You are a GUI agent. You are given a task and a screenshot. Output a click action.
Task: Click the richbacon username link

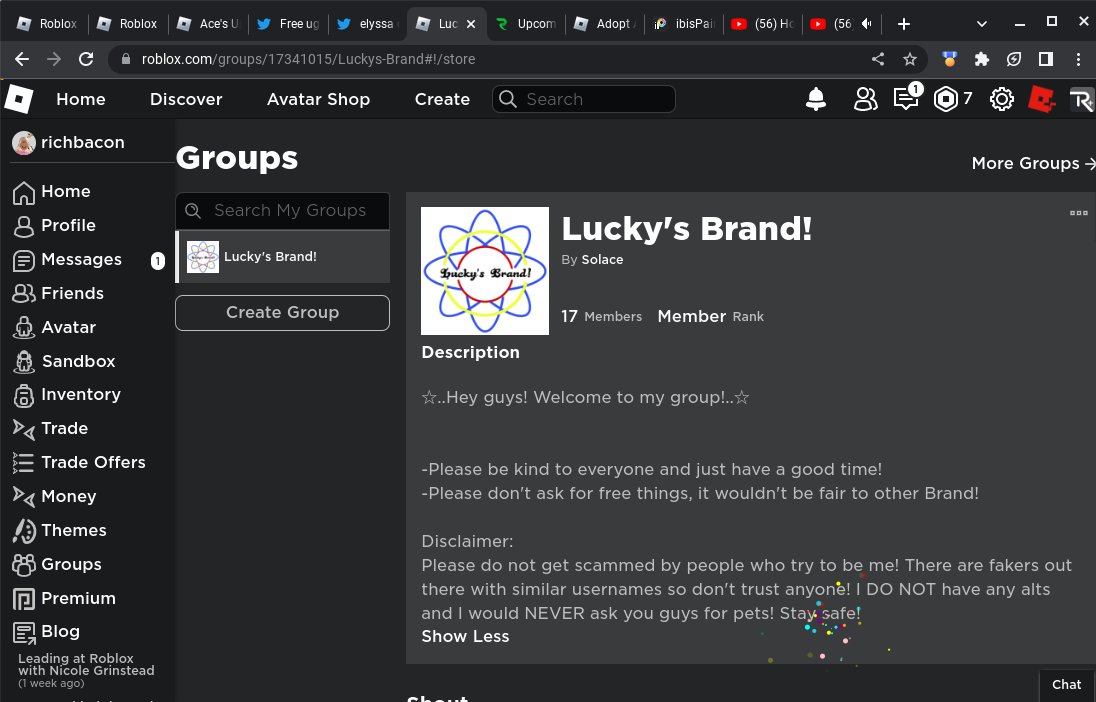[82, 143]
